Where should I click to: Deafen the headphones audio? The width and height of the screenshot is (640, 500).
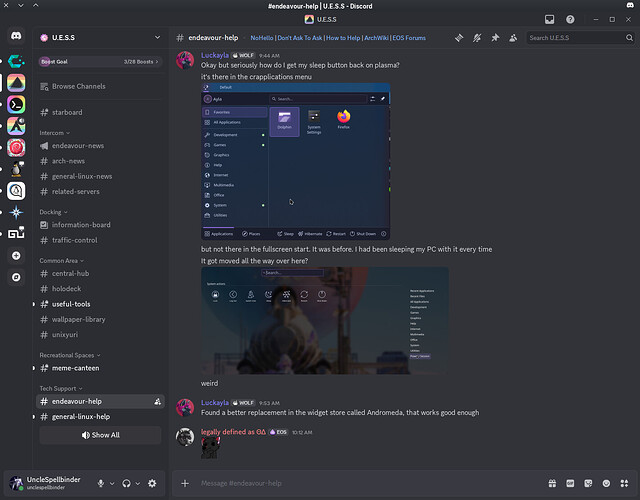(127, 483)
